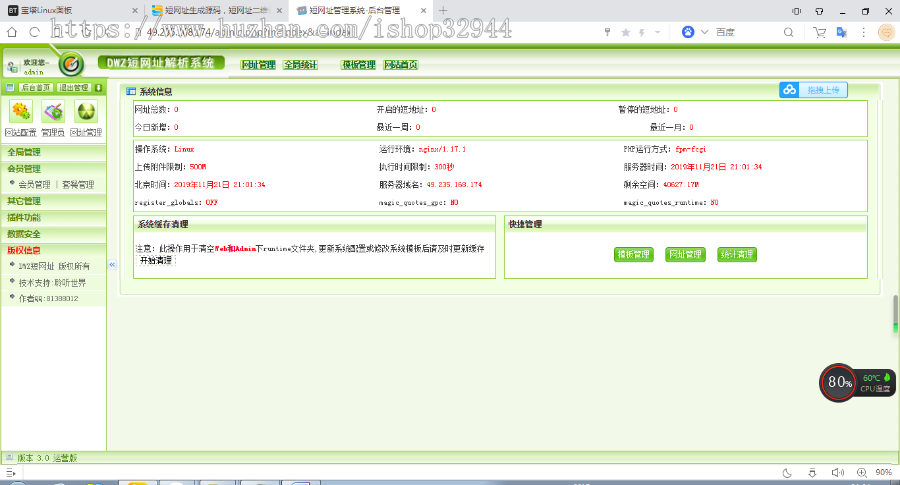Click the speaker volume icon in status bar

tap(837, 473)
